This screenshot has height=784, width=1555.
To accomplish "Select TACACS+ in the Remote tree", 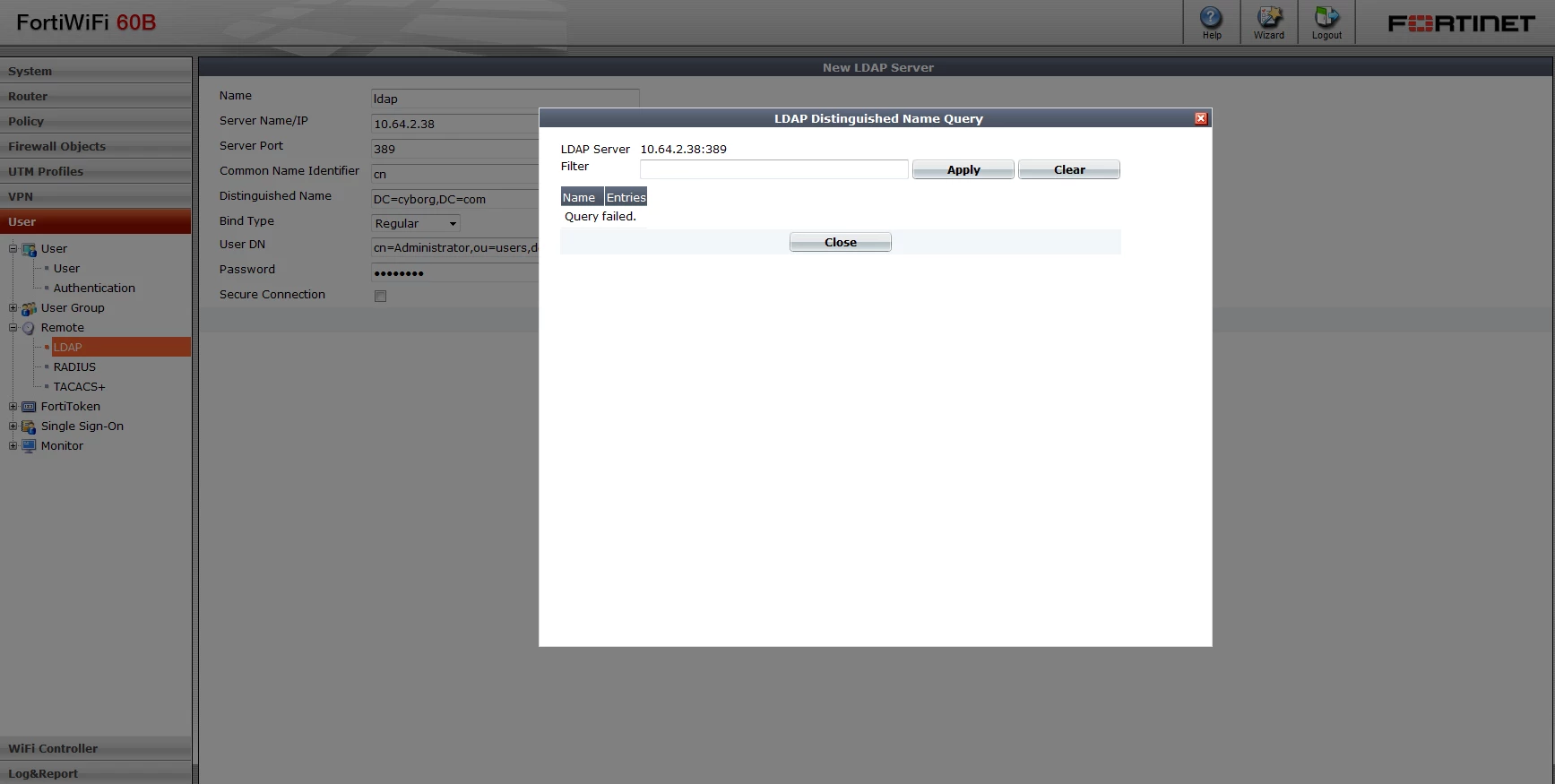I will coord(79,387).
